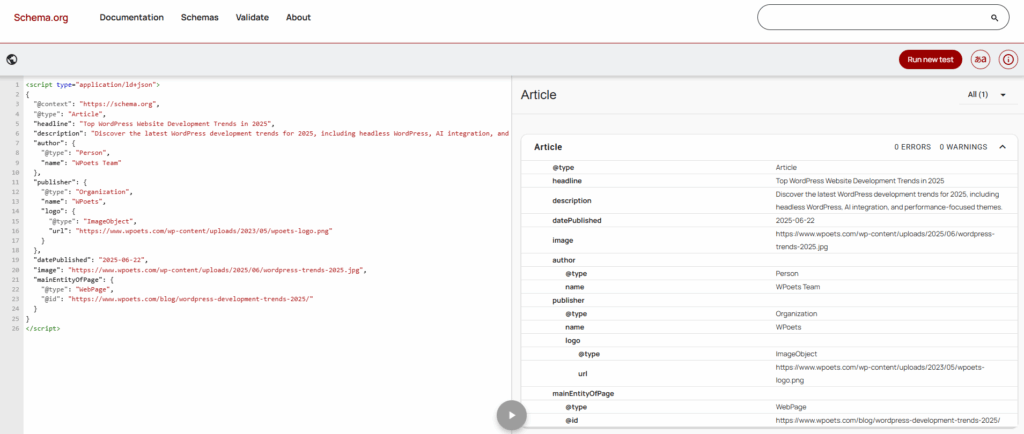Click the info circle icon
This screenshot has width=1024, height=434.
1008,59
